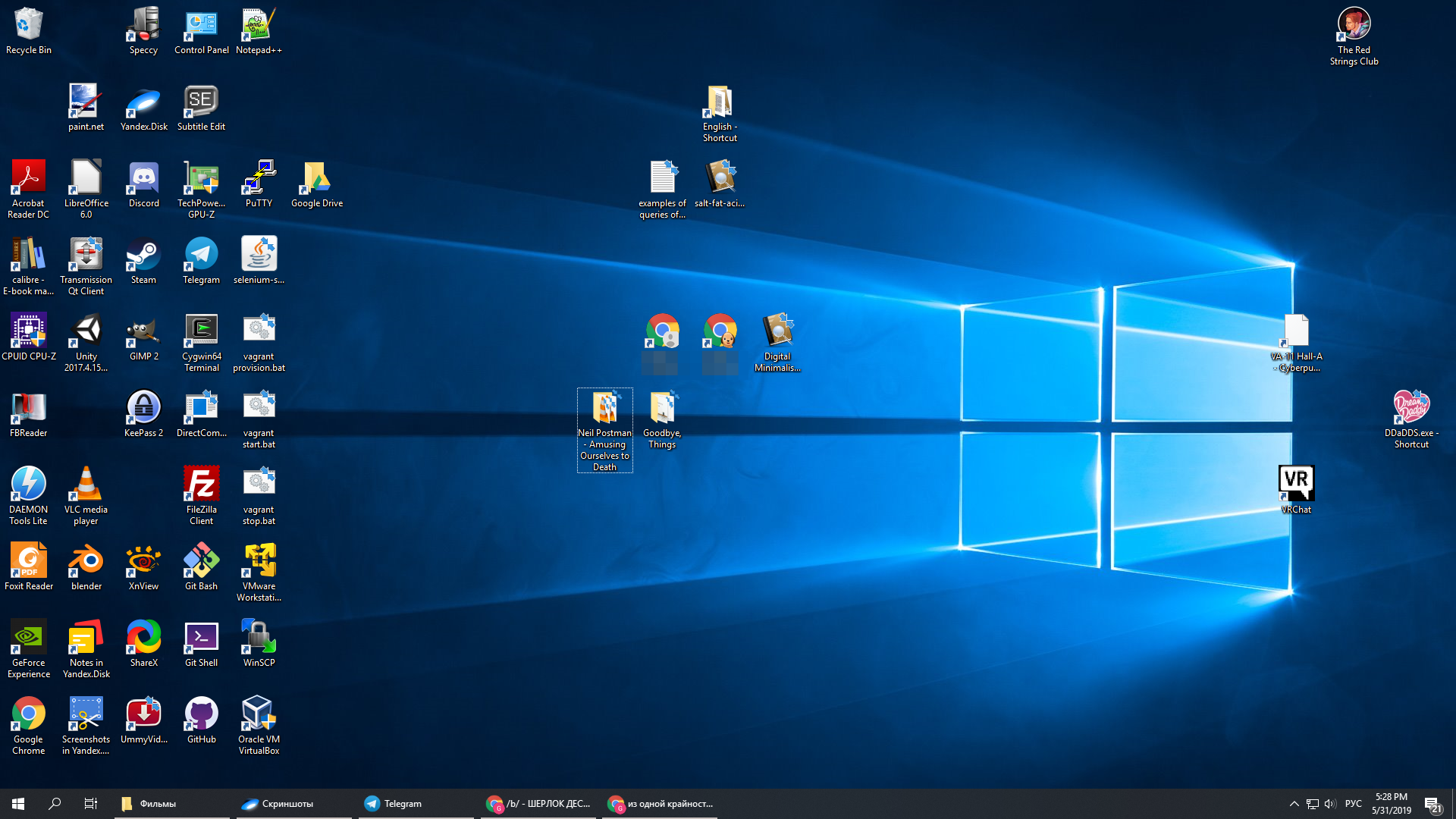The width and height of the screenshot is (1456, 819).
Task: Select the DDaDDS.exe Shortcut icon
Action: [x=1411, y=419]
